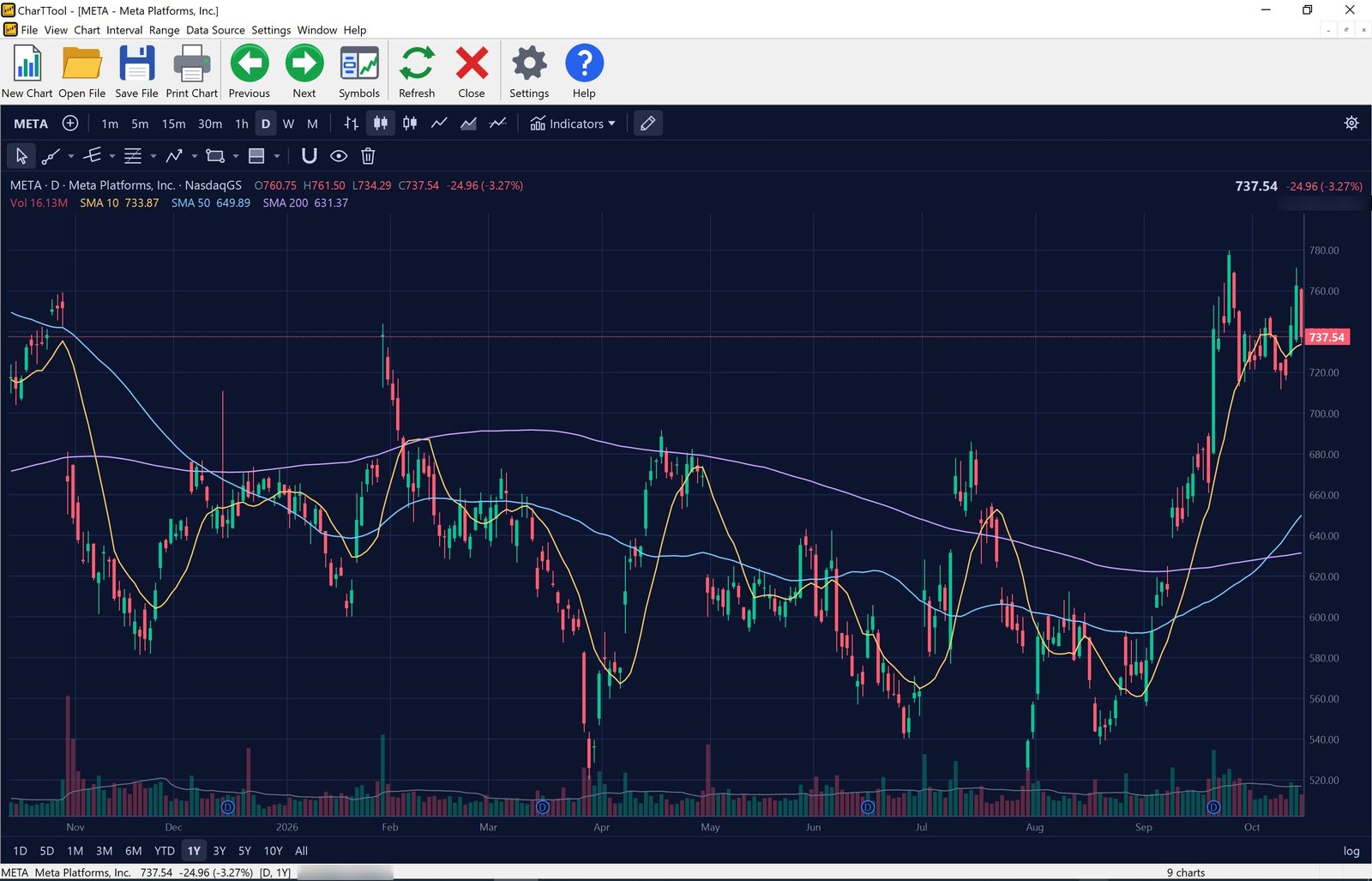Open the Data Source menu

point(215,30)
